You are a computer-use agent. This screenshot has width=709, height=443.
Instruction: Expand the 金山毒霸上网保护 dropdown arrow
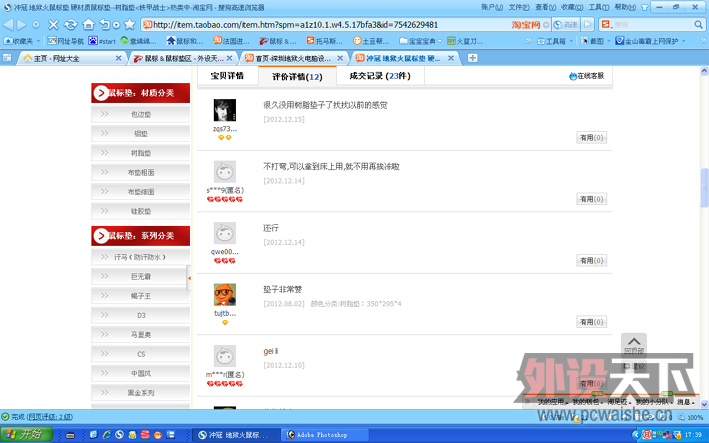tap(683, 41)
